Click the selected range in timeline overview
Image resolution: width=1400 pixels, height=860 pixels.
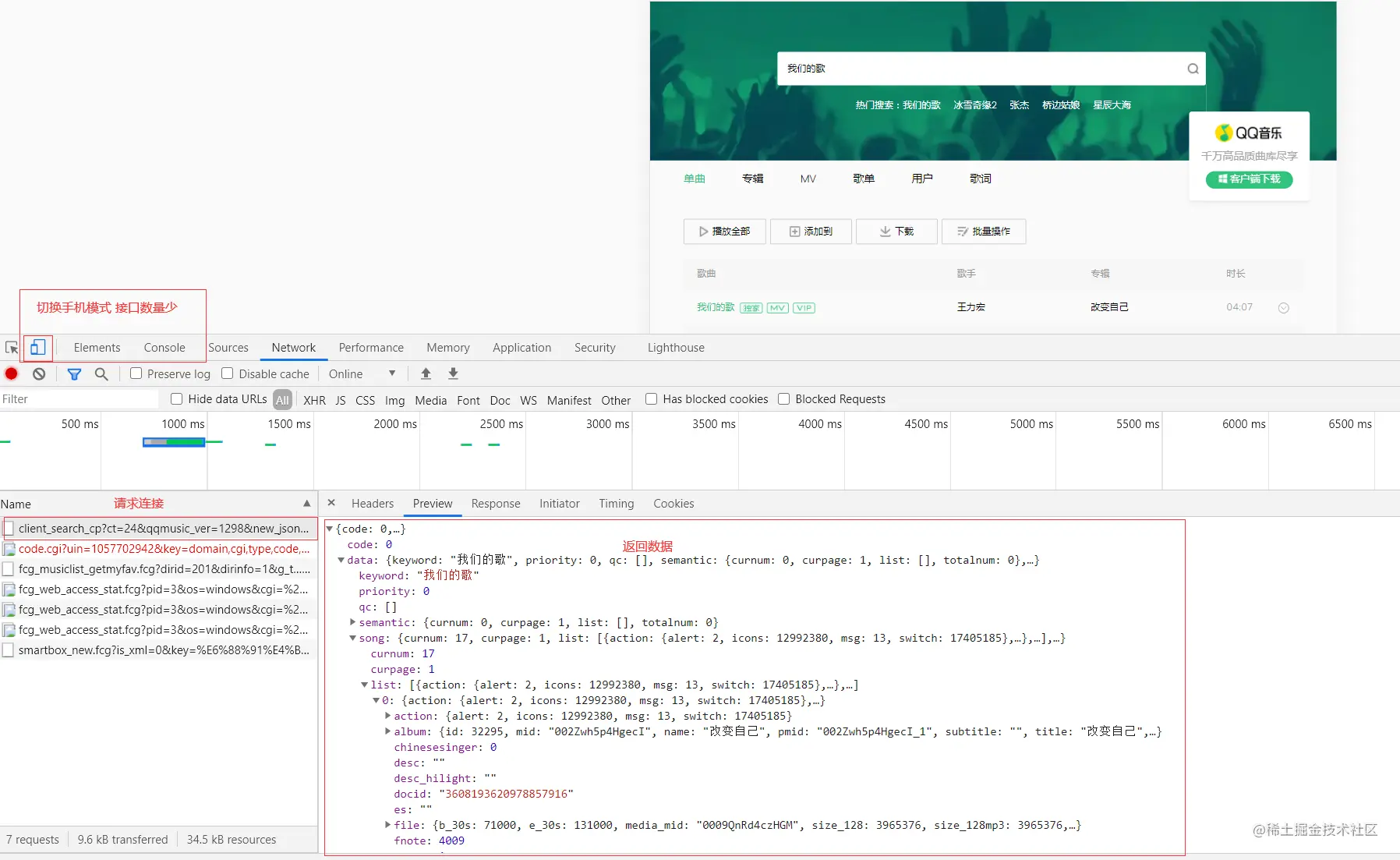click(174, 442)
